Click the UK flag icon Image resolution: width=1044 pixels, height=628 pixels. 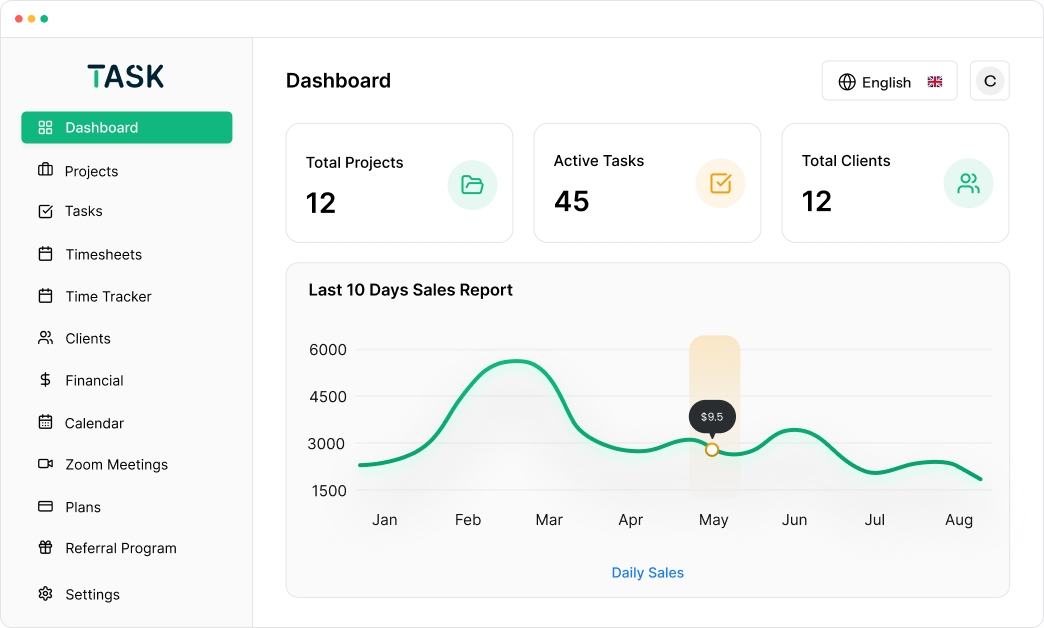pyautogui.click(x=935, y=81)
